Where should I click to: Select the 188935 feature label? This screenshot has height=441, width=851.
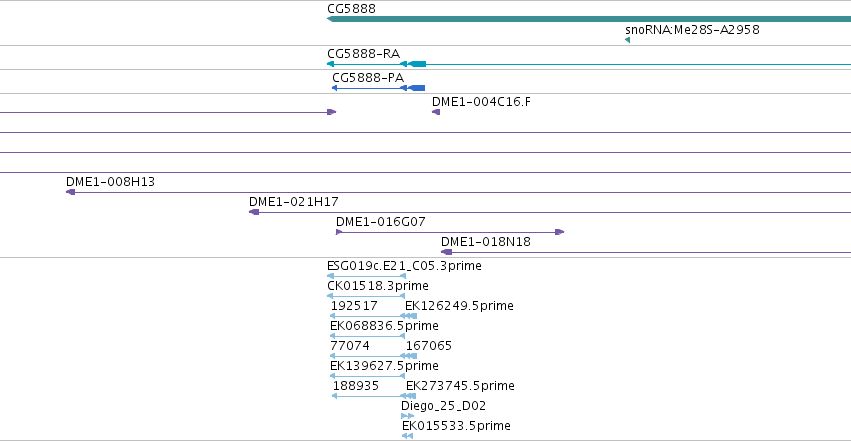coord(355,386)
